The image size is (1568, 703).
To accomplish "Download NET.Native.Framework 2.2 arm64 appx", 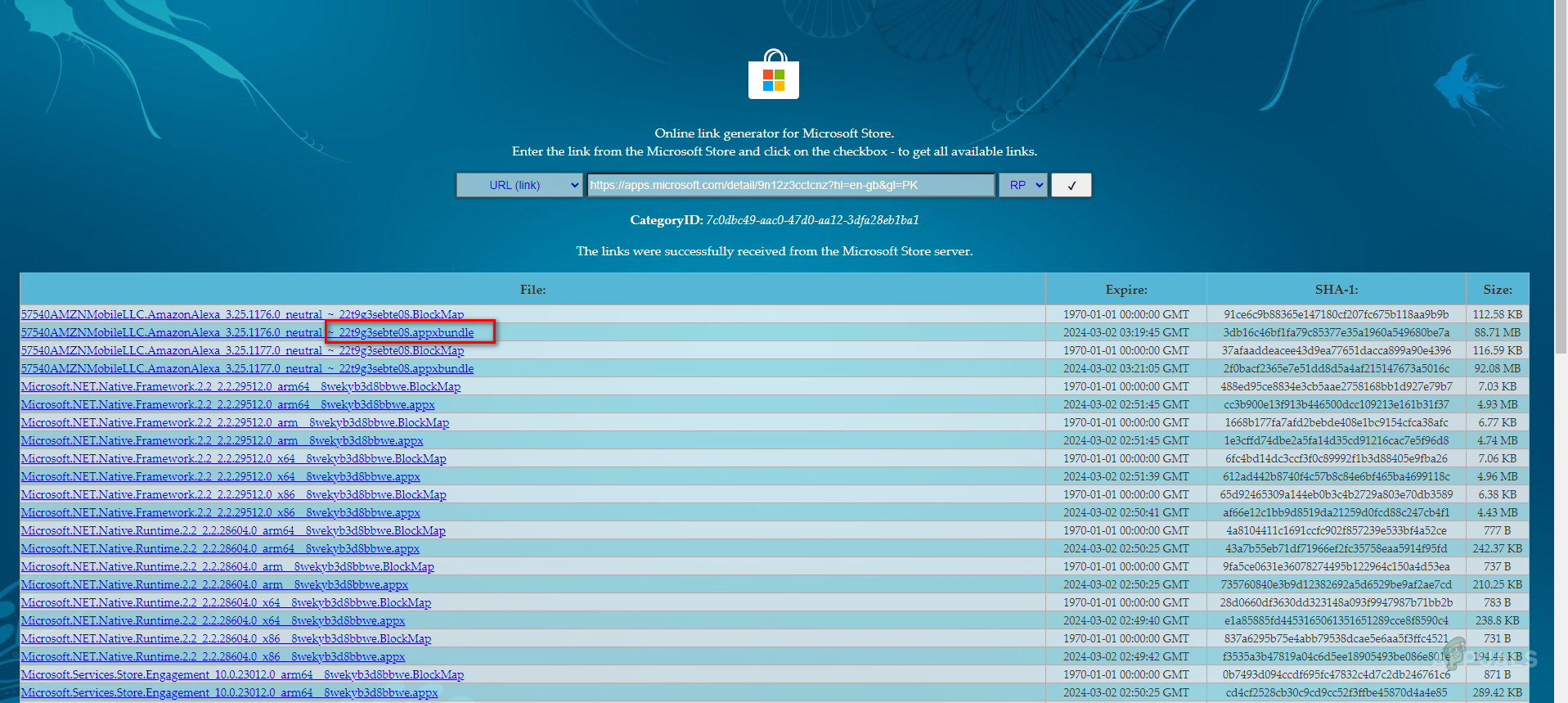I will [x=227, y=404].
